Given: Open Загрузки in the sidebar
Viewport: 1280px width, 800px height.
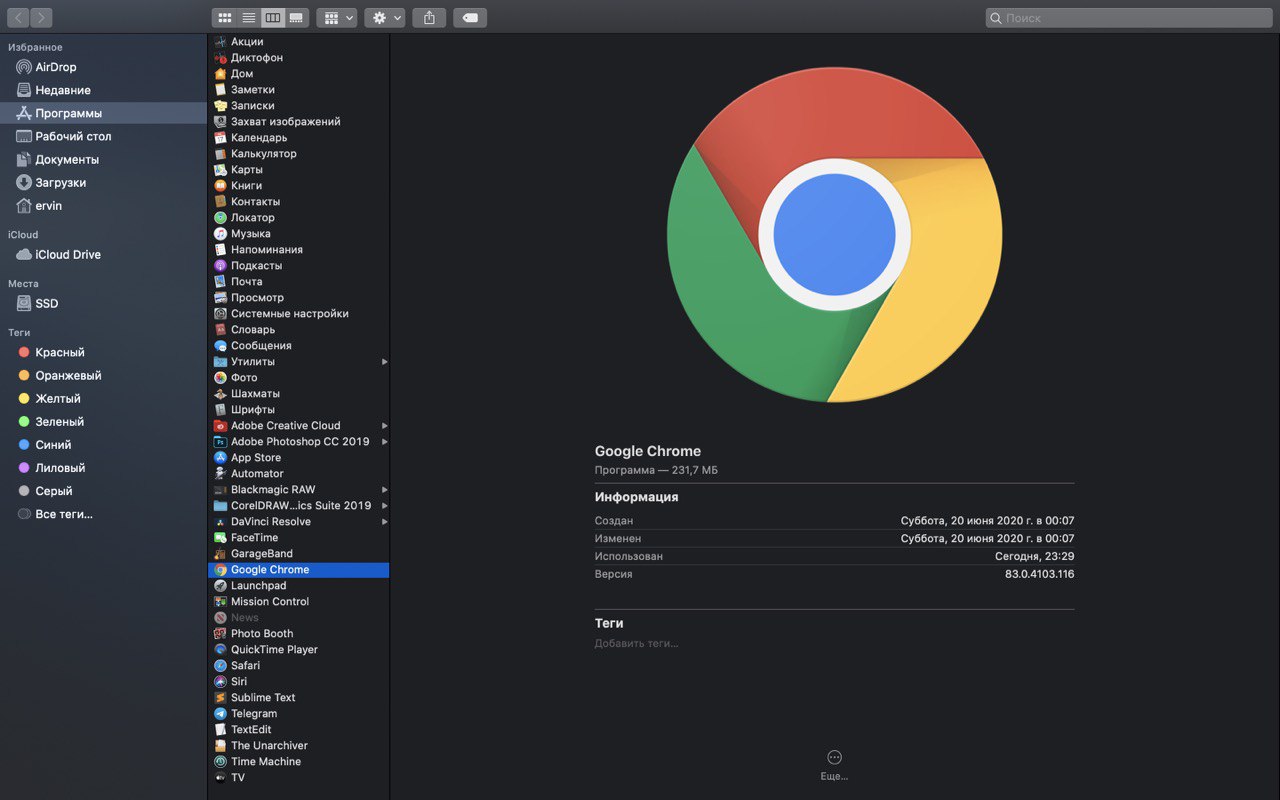Looking at the screenshot, I should coord(103,182).
